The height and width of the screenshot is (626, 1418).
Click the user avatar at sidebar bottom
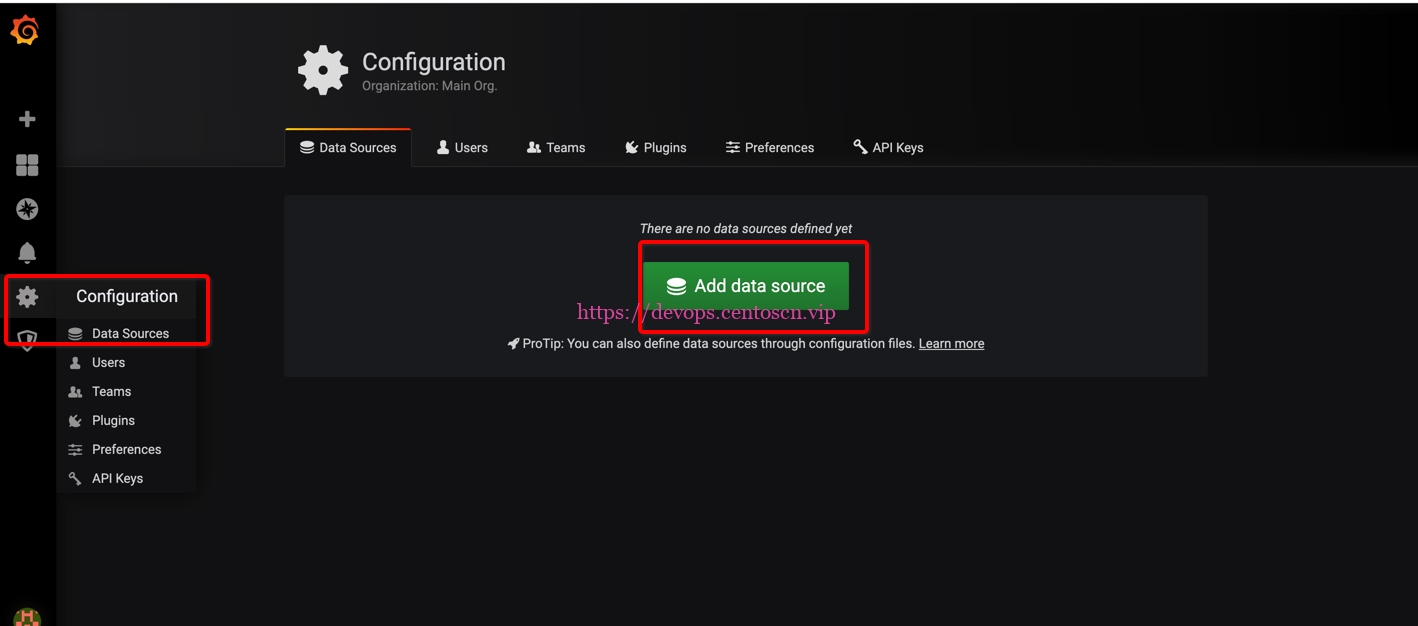(x=27, y=617)
